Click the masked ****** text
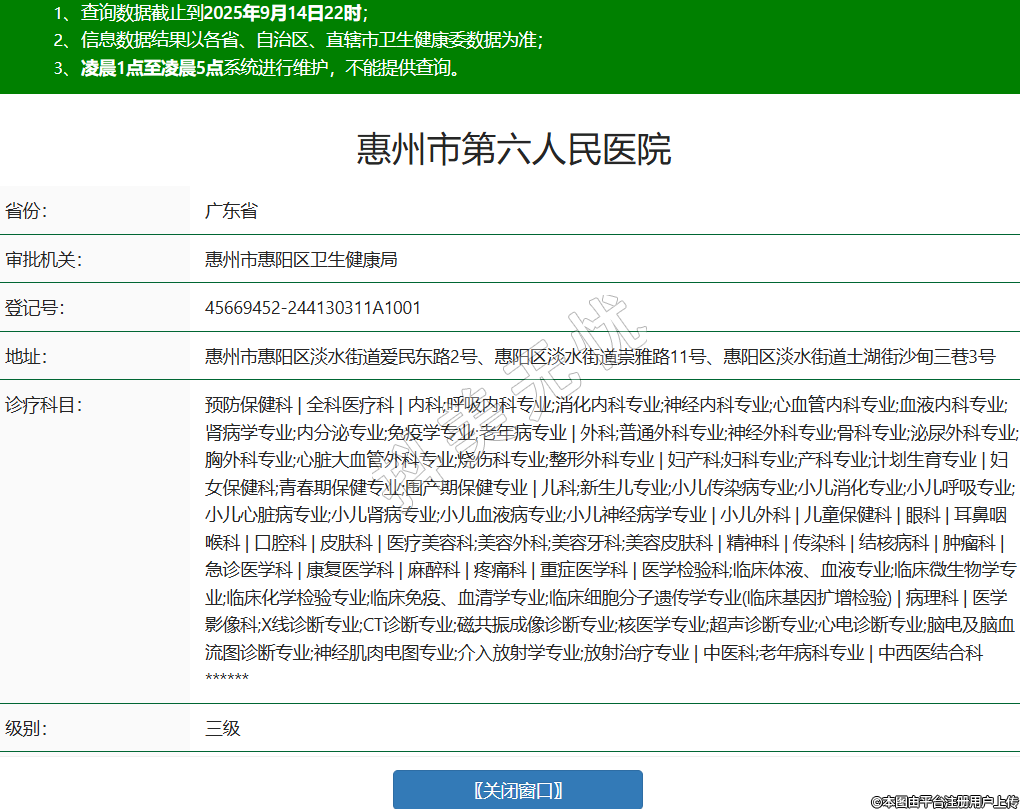The width and height of the screenshot is (1020, 809). tap(227, 679)
